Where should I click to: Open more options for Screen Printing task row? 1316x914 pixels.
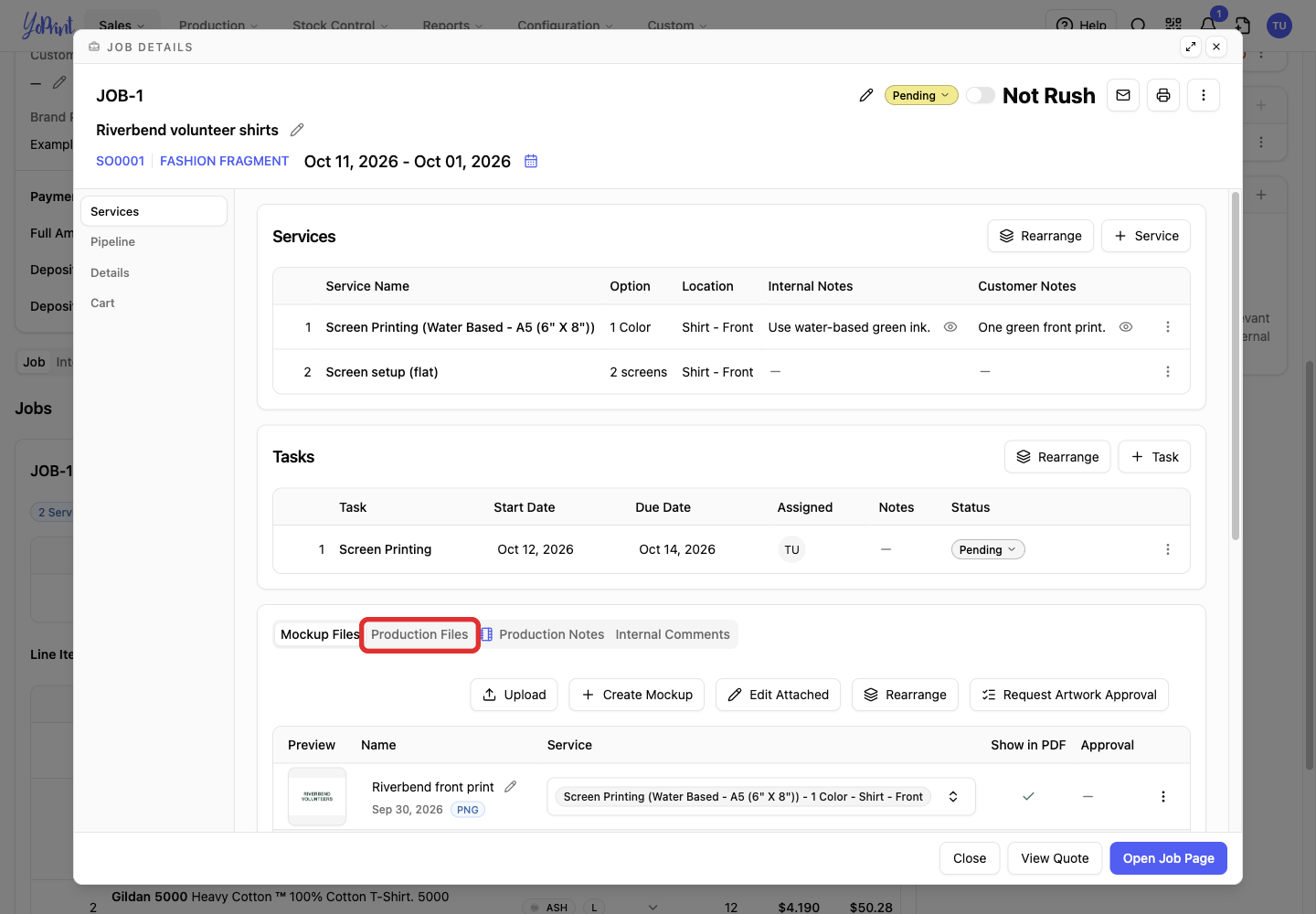point(1168,549)
